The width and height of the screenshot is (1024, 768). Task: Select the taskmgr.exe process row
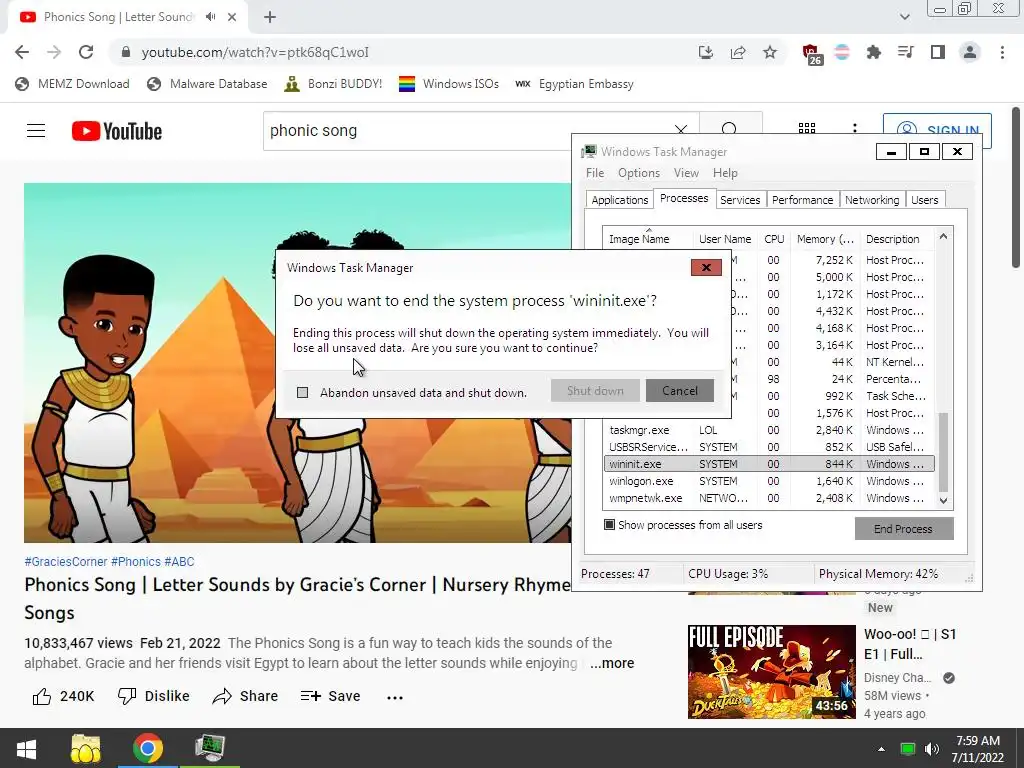[x=769, y=430]
